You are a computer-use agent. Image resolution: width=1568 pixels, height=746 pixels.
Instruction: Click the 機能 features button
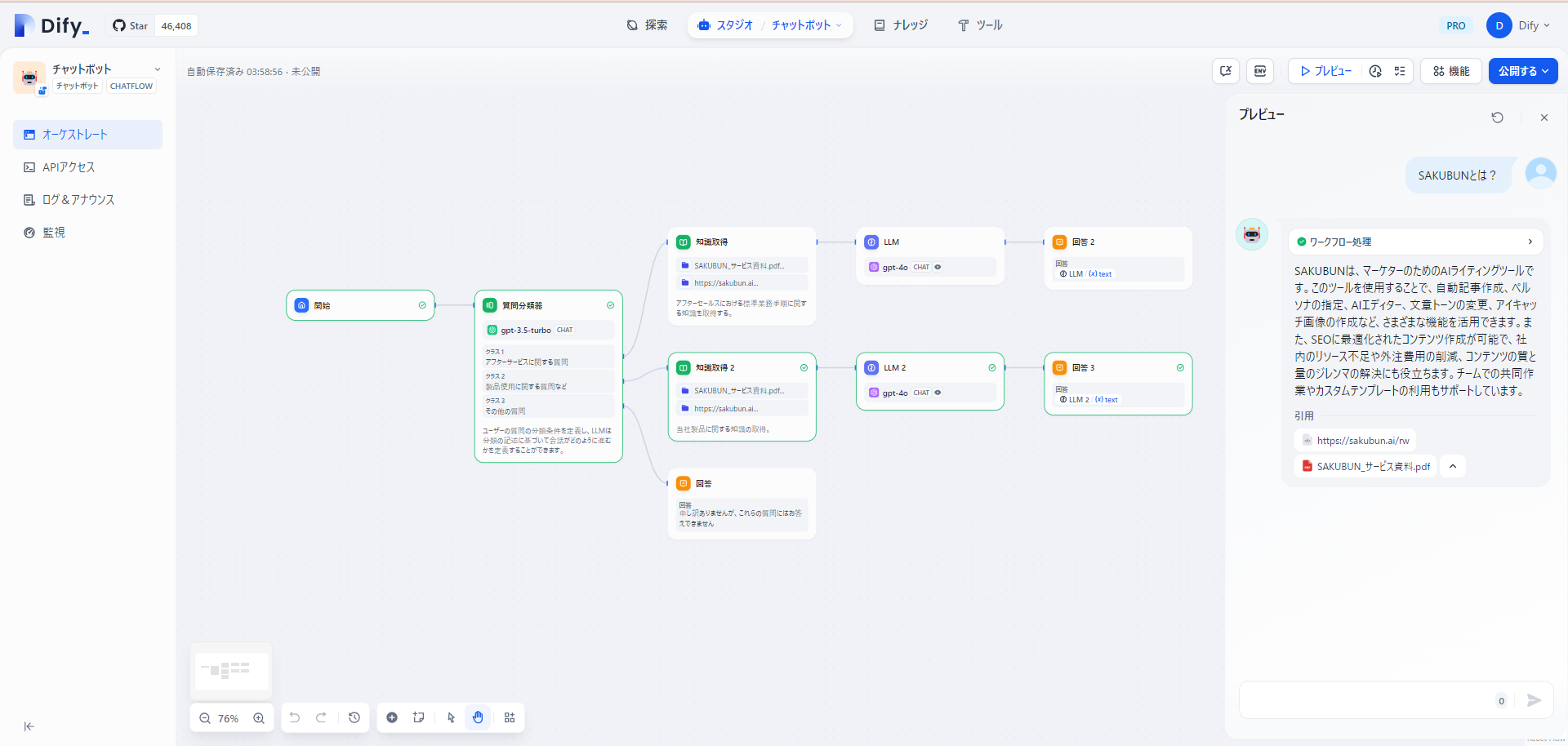click(1451, 71)
